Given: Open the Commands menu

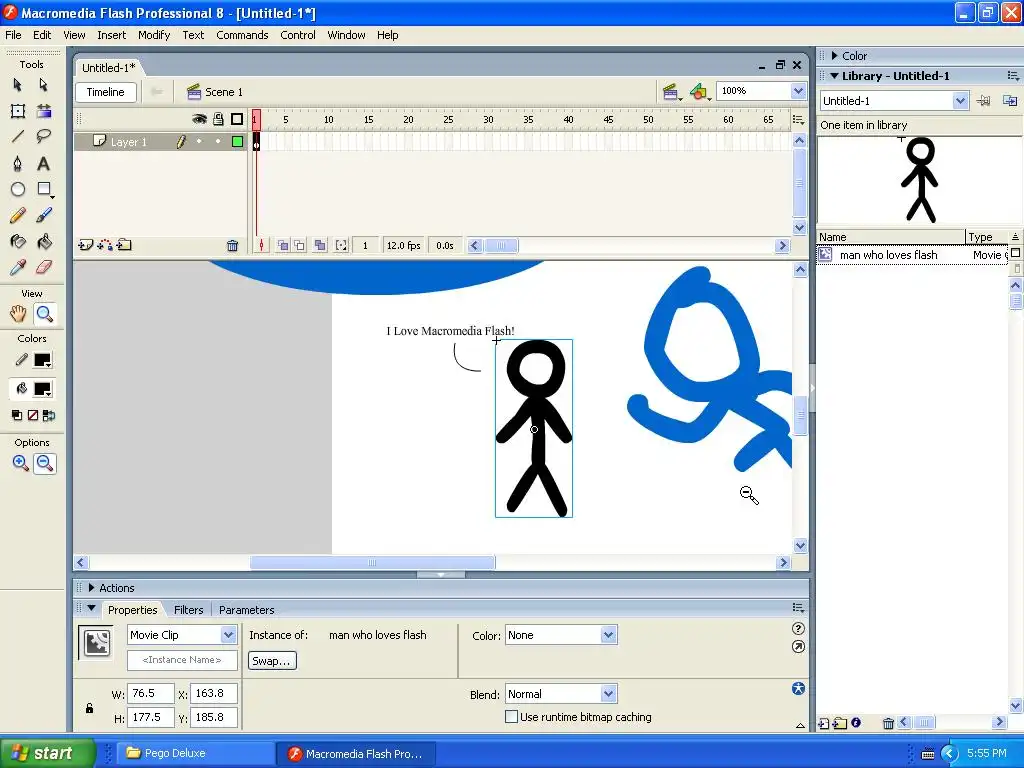Looking at the screenshot, I should click(242, 35).
